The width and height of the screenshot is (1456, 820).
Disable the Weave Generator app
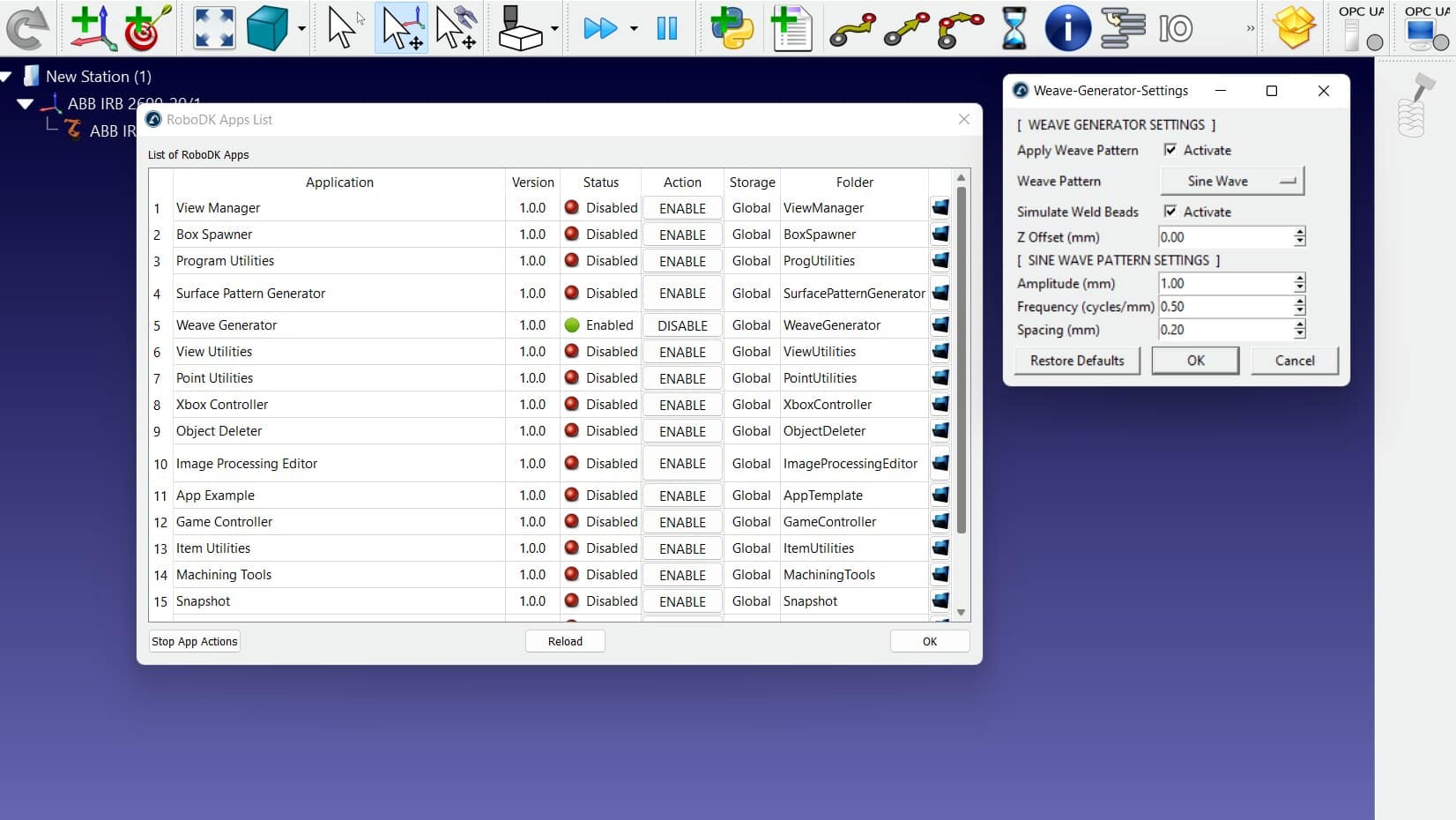tap(682, 325)
